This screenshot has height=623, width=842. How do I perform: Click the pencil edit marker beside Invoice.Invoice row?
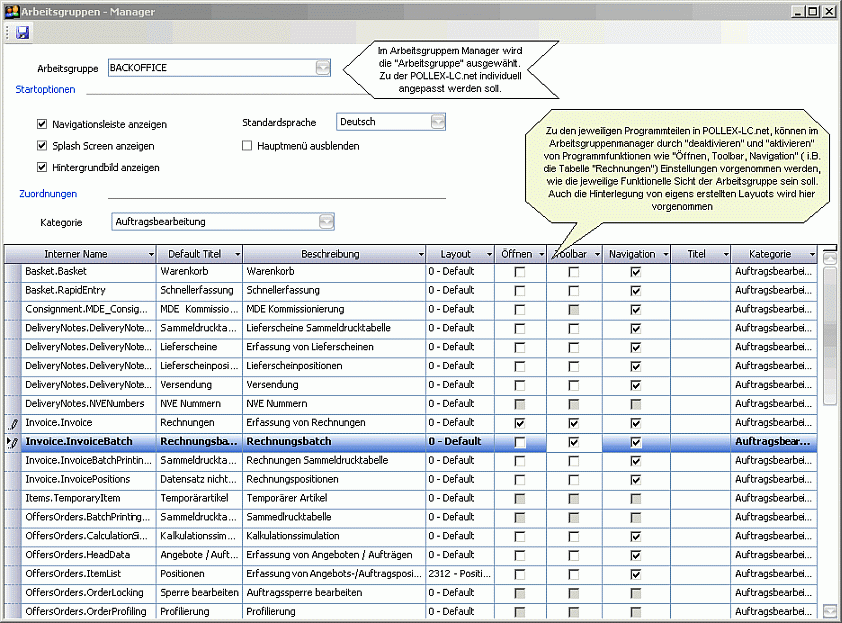coord(13,423)
